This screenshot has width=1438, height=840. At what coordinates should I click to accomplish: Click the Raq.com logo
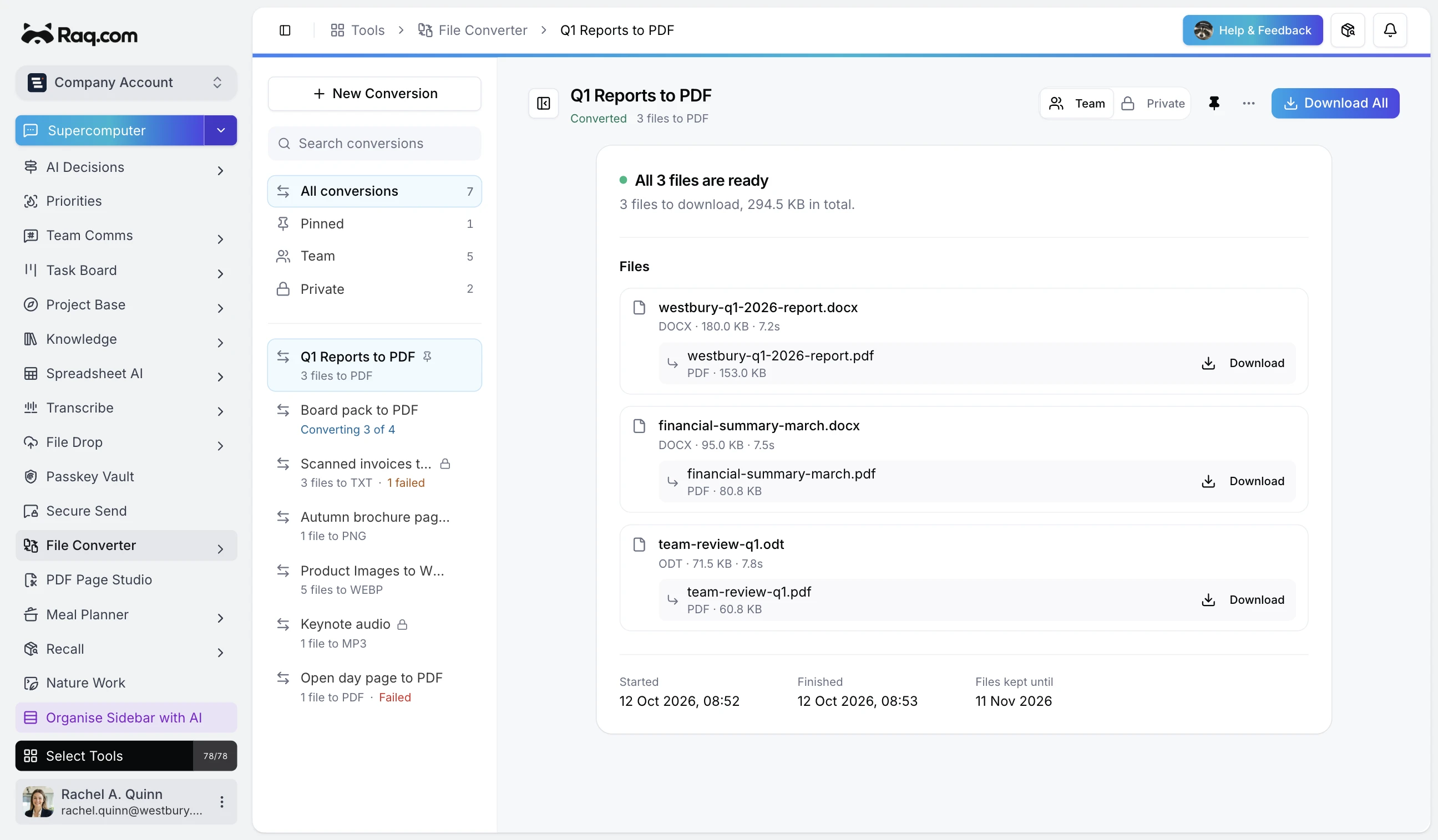[80, 34]
